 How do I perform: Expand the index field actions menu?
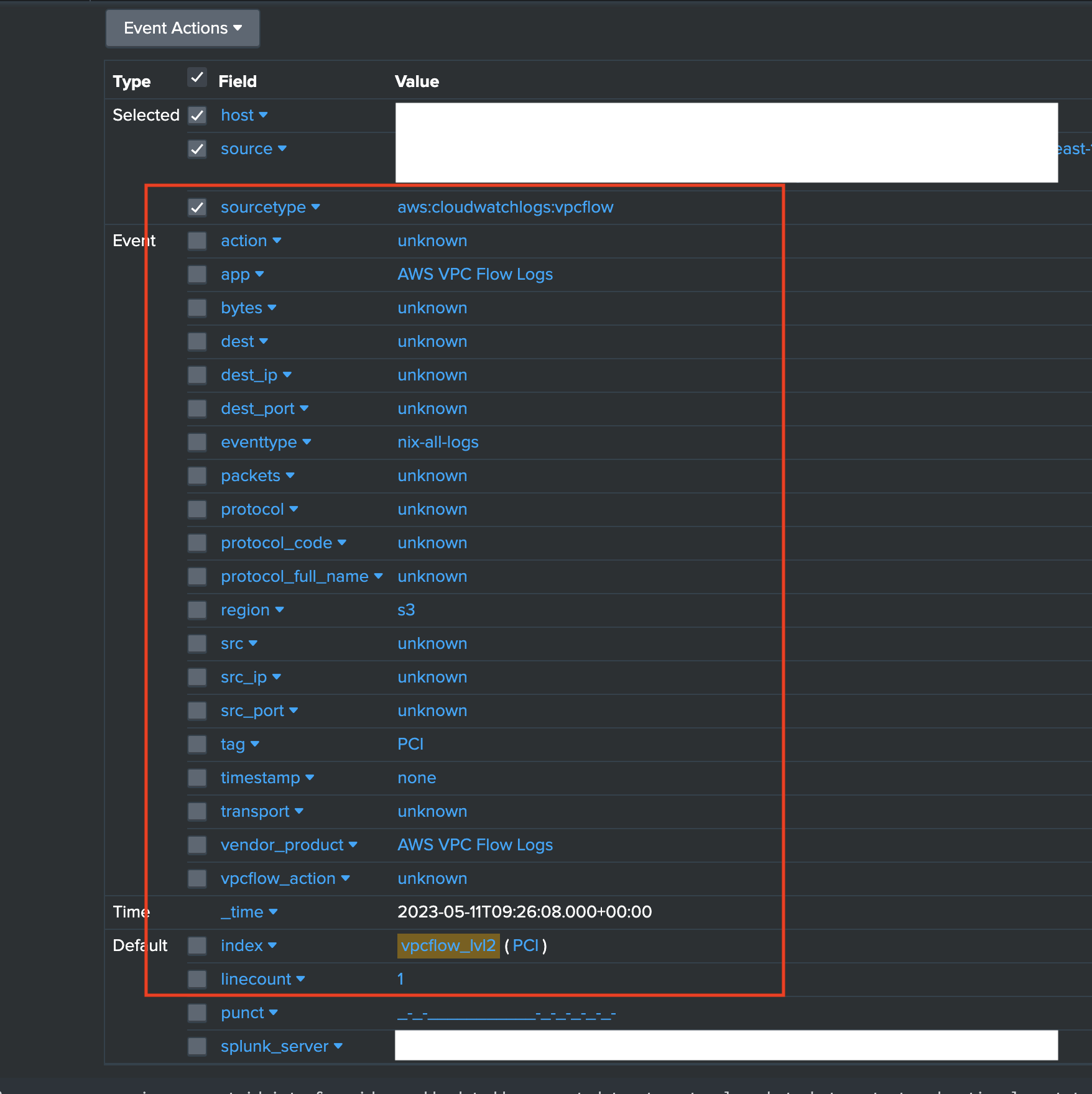[272, 946]
